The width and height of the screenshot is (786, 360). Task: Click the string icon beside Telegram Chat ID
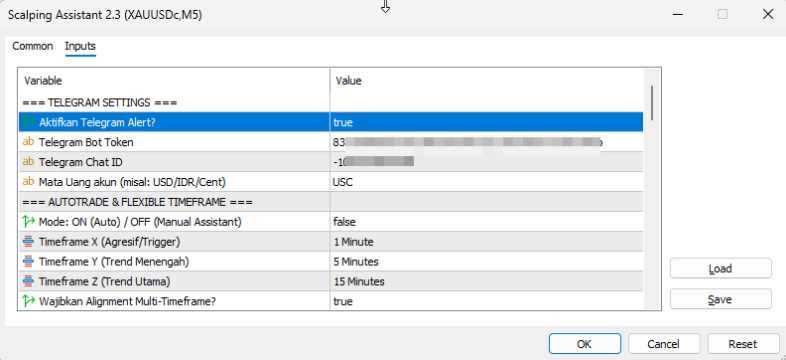pyautogui.click(x=29, y=162)
